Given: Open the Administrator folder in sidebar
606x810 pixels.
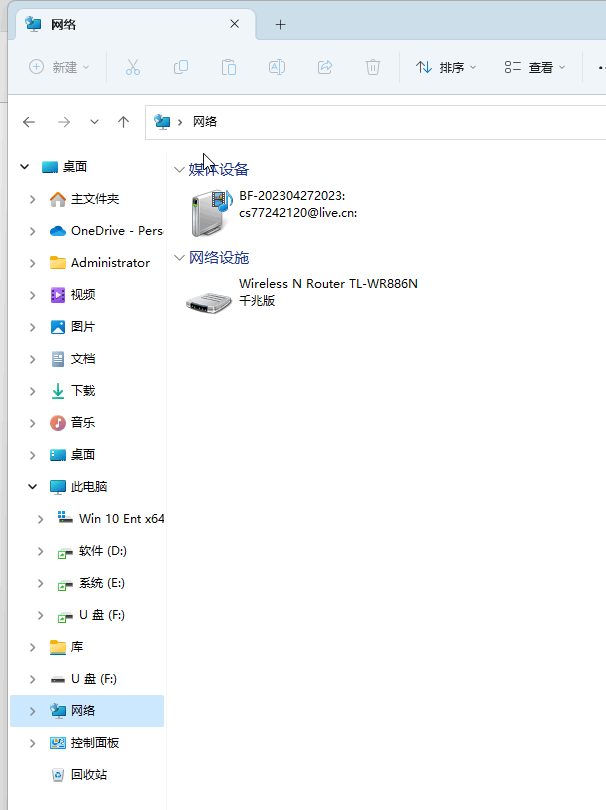Looking at the screenshot, I should (x=100, y=263).
